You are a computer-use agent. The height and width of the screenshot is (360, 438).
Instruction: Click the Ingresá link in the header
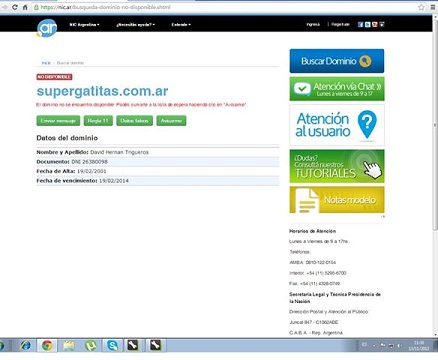[x=313, y=24]
